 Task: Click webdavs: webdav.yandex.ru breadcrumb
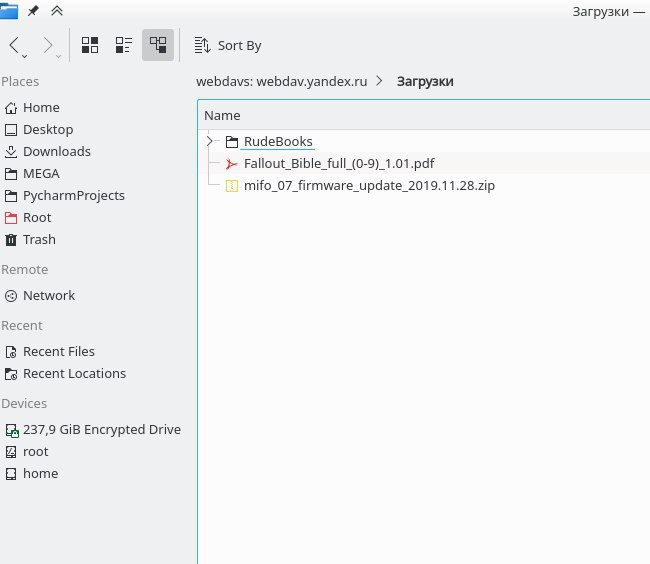point(281,81)
